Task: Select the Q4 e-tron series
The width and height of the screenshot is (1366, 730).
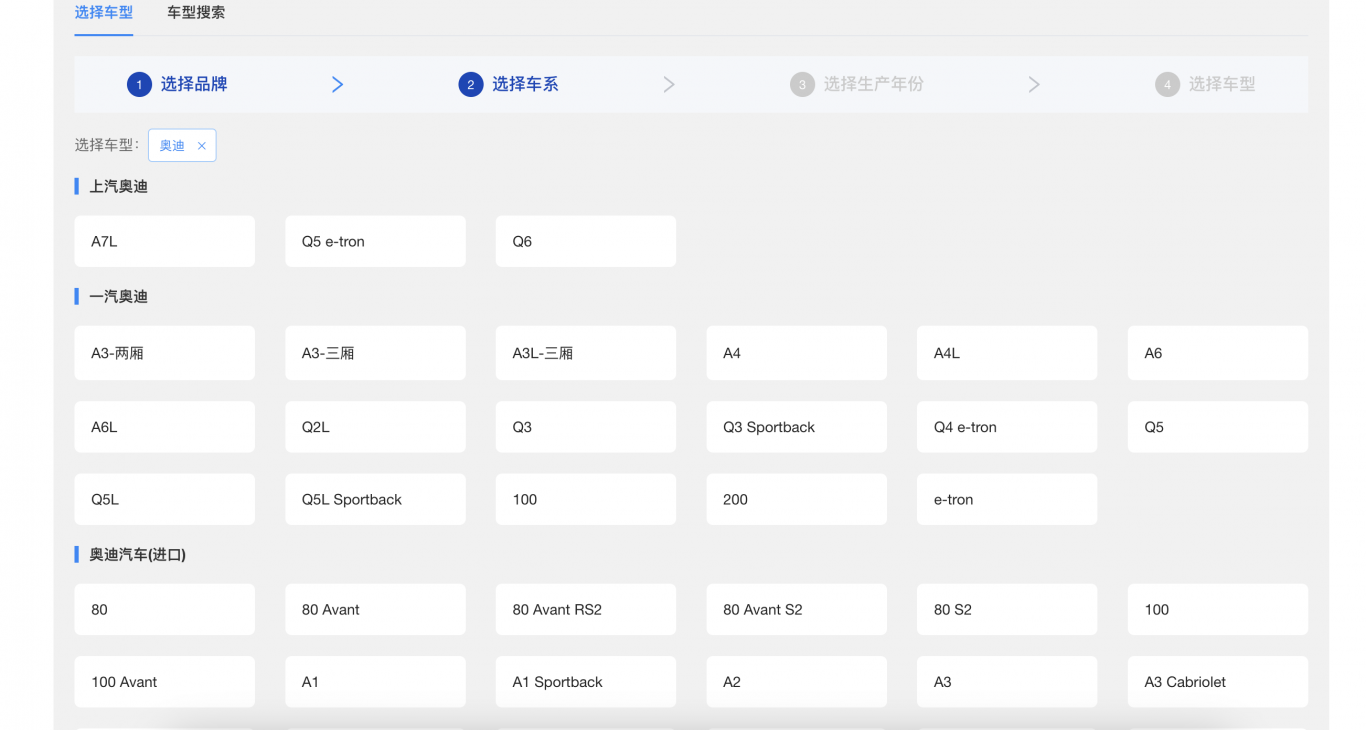Action: [x=1007, y=427]
